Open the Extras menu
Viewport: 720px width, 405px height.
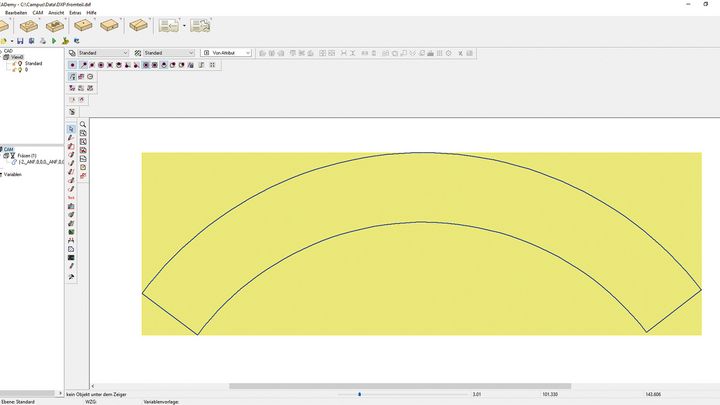pos(76,12)
